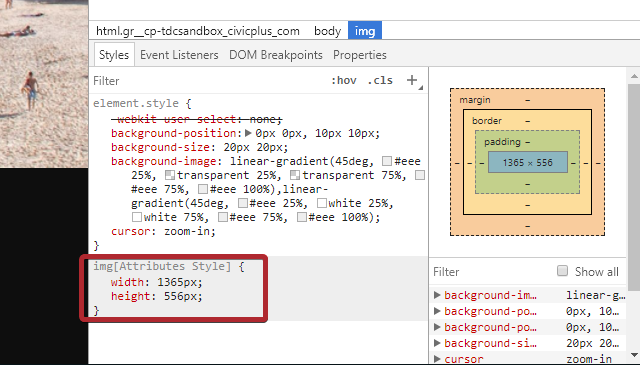Click the scroll down arrow of sidebar scrollbar
This screenshot has height=365, width=640.
634,356
